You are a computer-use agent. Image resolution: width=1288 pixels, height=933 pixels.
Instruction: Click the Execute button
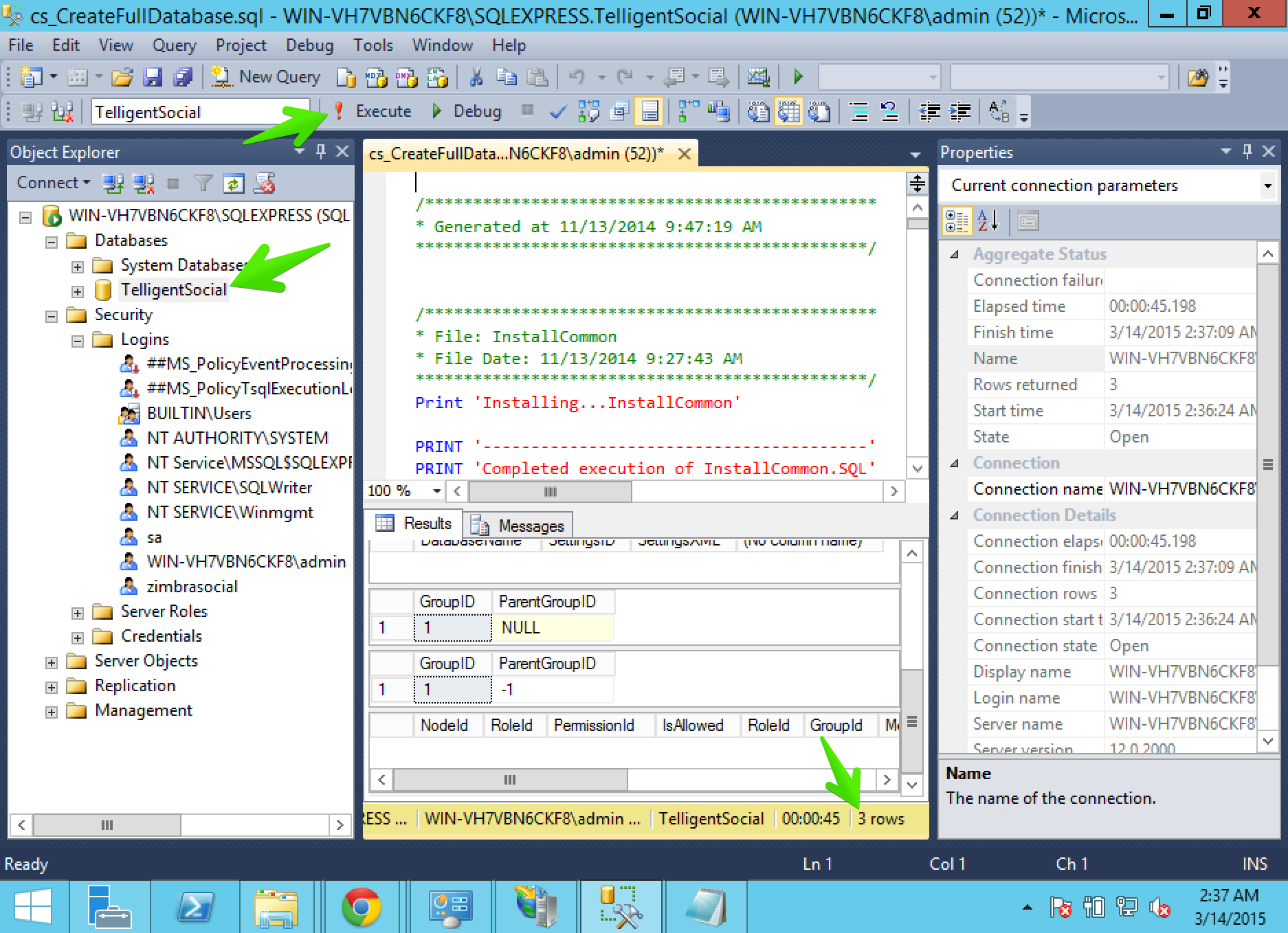point(373,111)
